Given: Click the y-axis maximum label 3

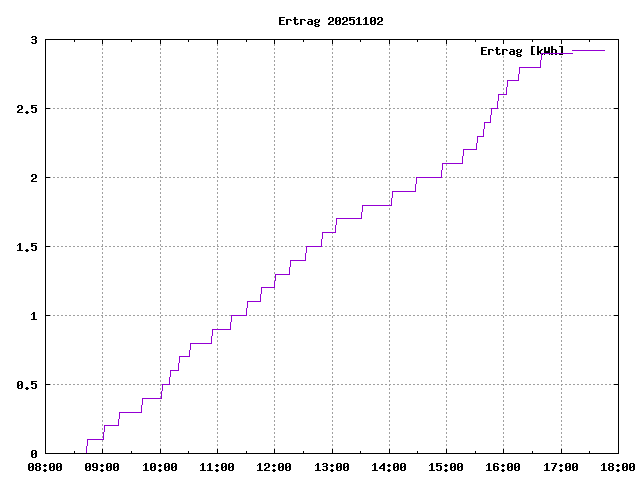Looking at the screenshot, I should (33, 40).
